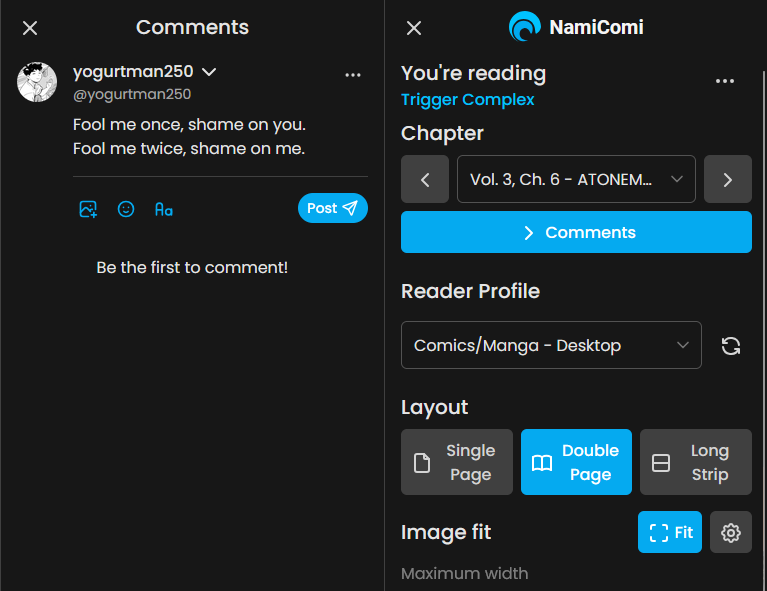Open image fit settings gear
The image size is (767, 591).
[731, 533]
